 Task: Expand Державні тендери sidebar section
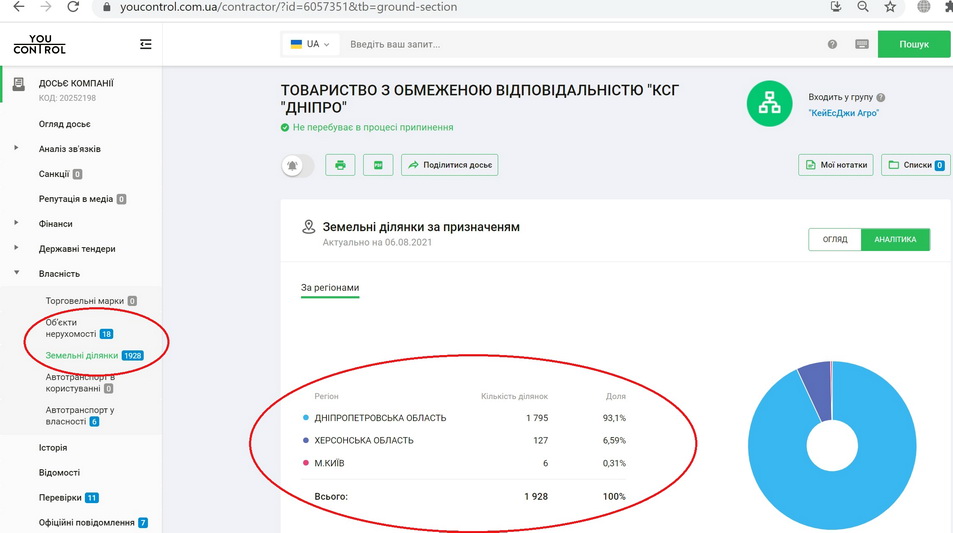pos(16,247)
